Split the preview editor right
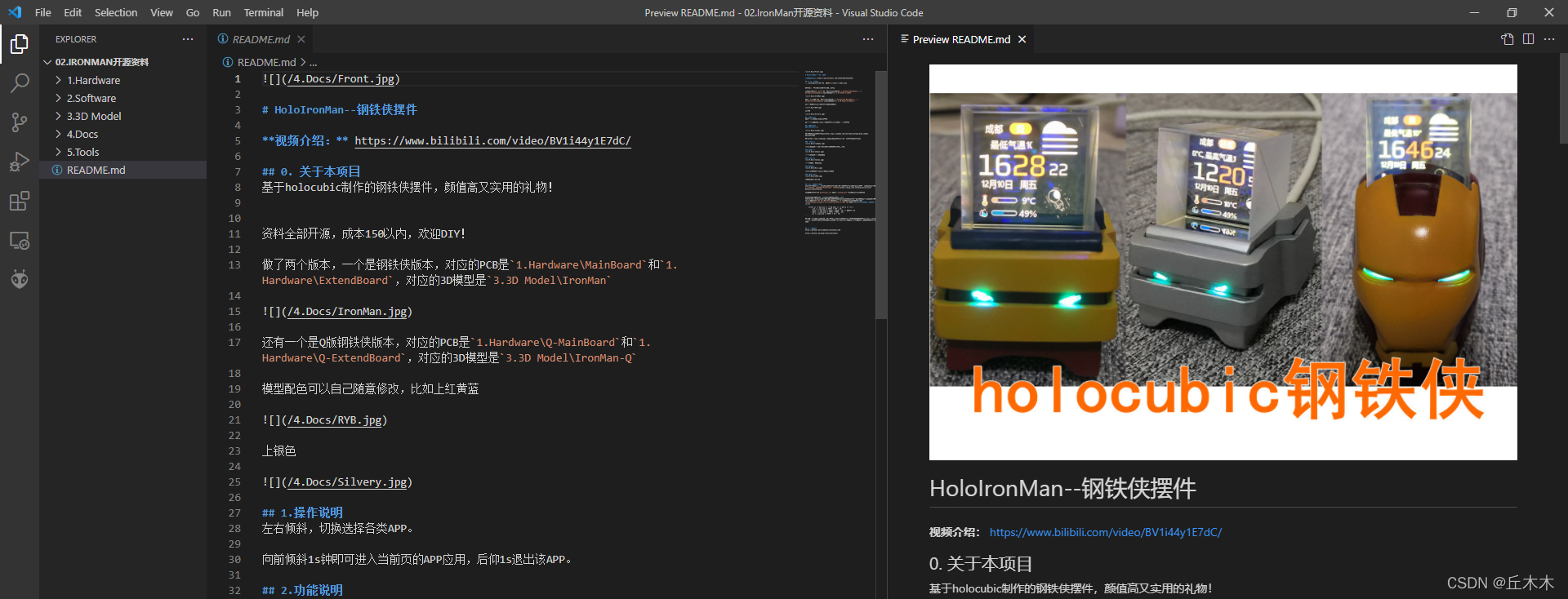 (x=1528, y=39)
